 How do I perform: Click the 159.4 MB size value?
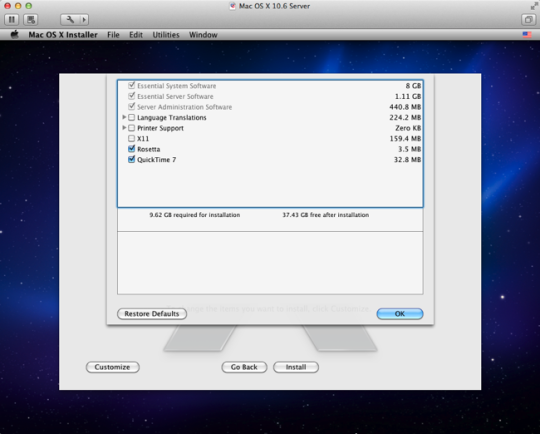405,138
